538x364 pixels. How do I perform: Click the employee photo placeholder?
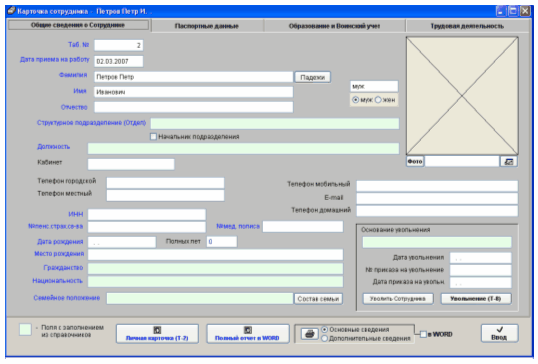(462, 96)
